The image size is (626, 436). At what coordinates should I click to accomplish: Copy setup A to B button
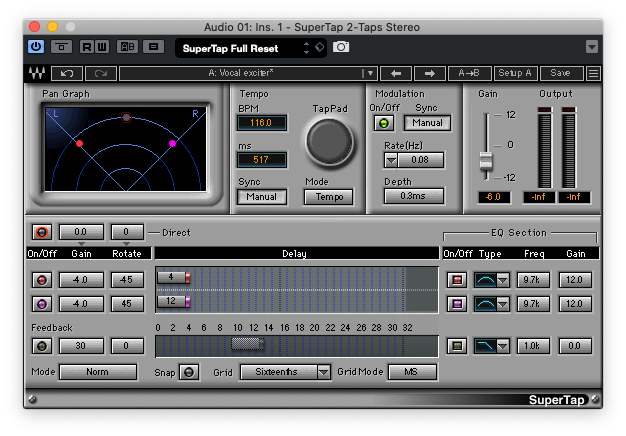[469, 73]
